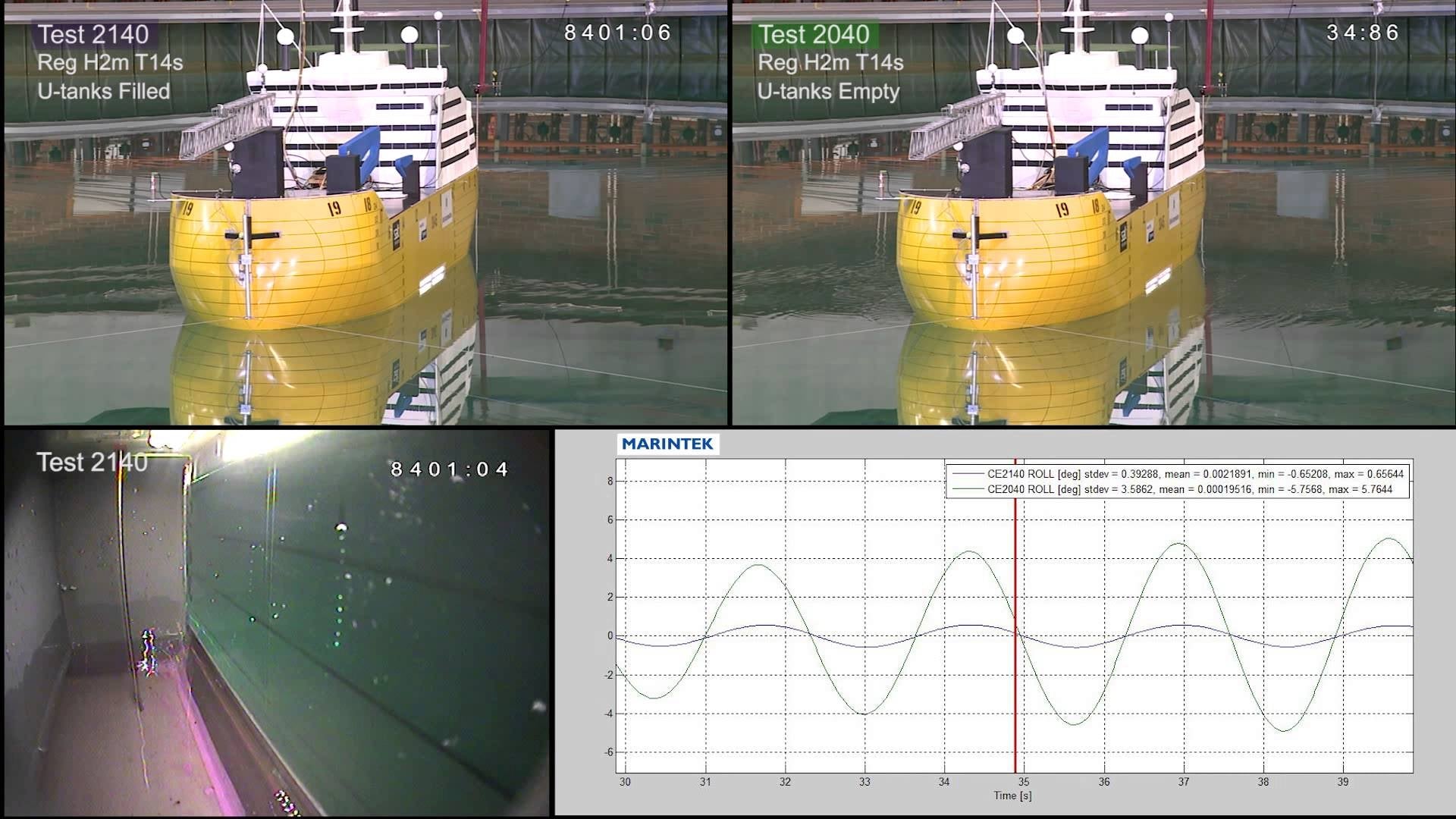Click the Test 2140 label in bottom-left video
The image size is (1456, 819).
click(93, 463)
